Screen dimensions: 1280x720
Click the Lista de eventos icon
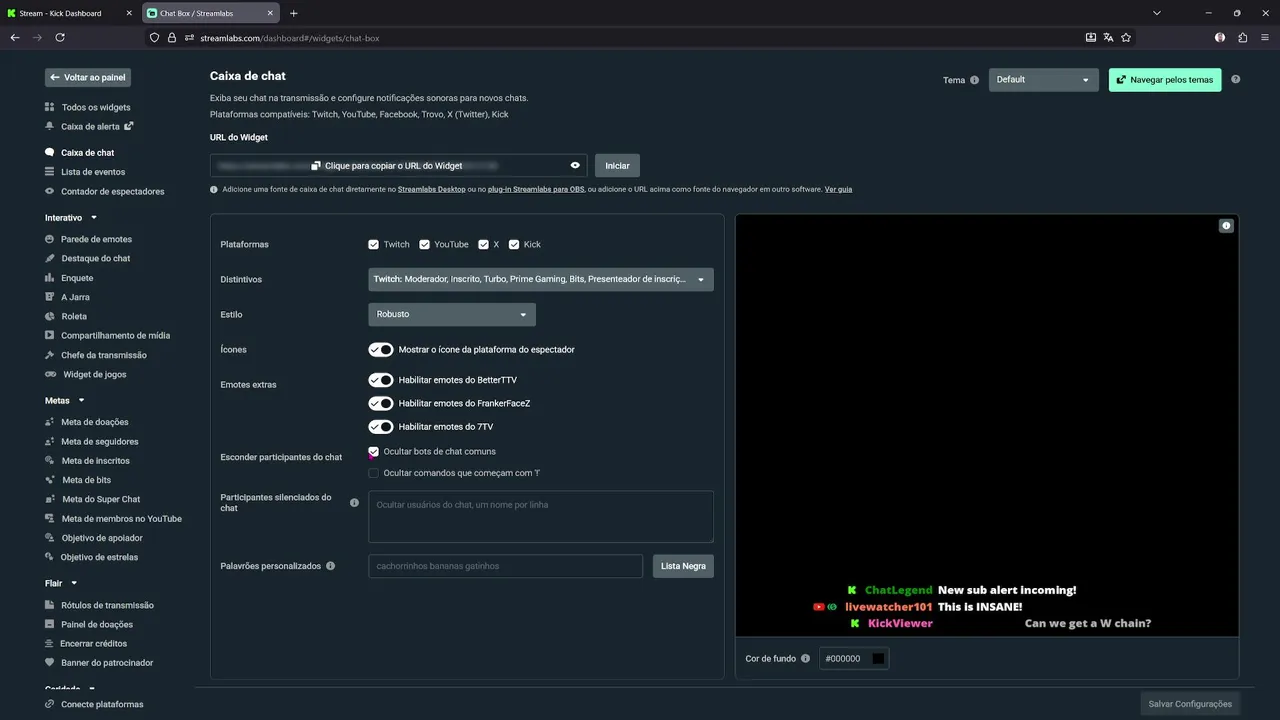[50, 172]
